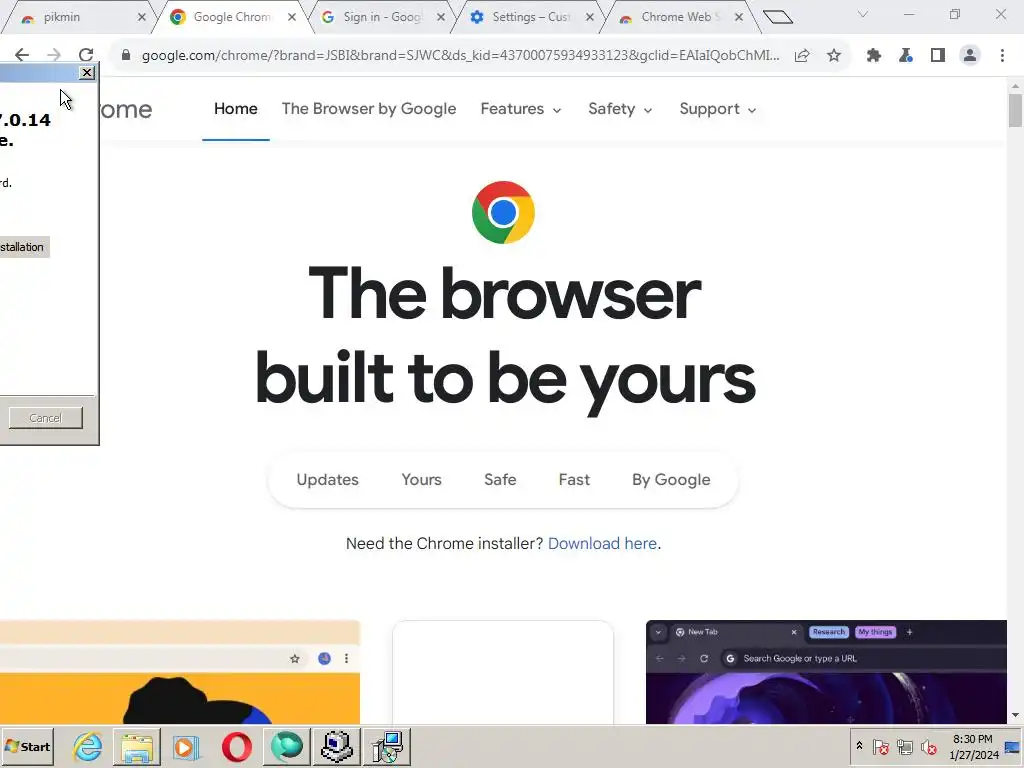Go back to the previous page

[x=22, y=56]
